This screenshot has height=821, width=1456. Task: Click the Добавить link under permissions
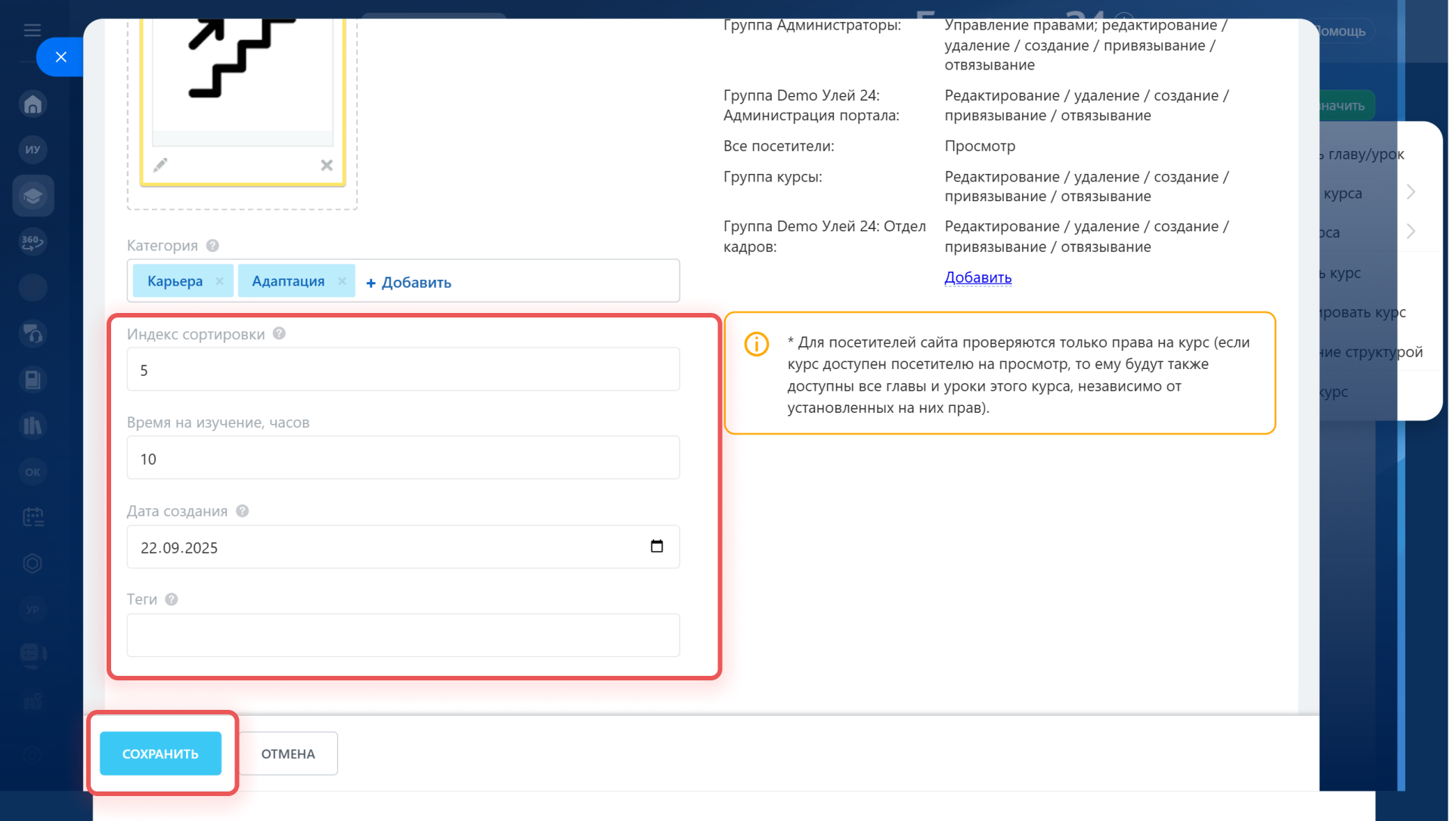click(977, 277)
